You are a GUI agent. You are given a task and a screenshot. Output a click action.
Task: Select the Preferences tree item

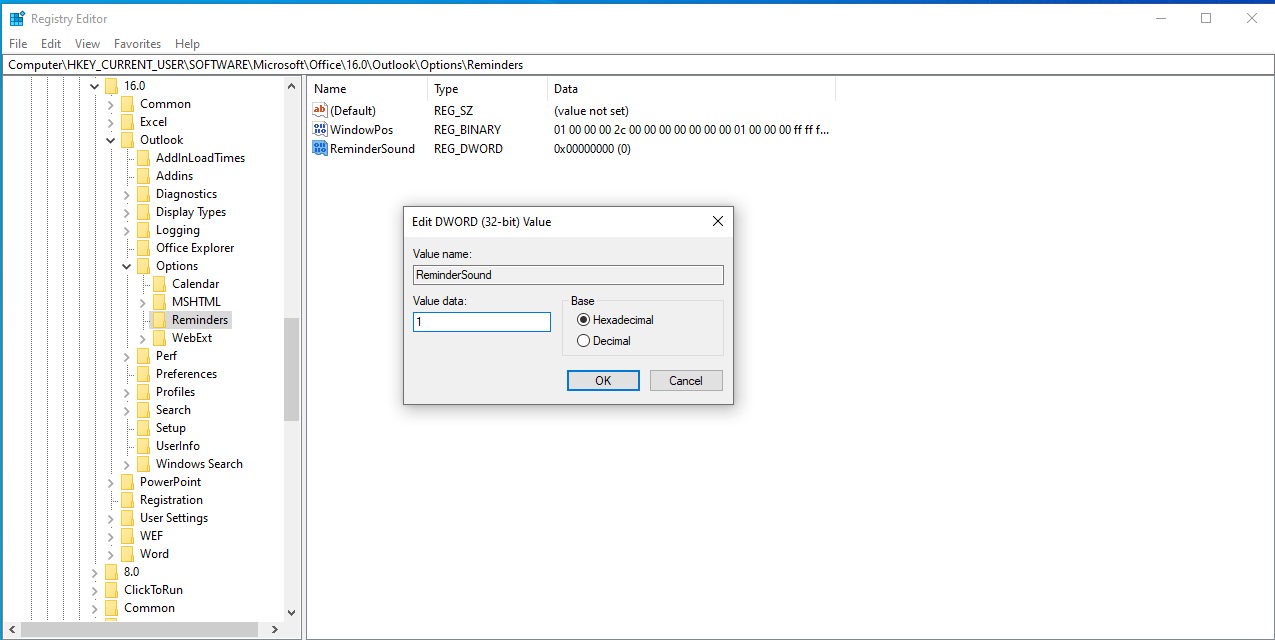[186, 374]
